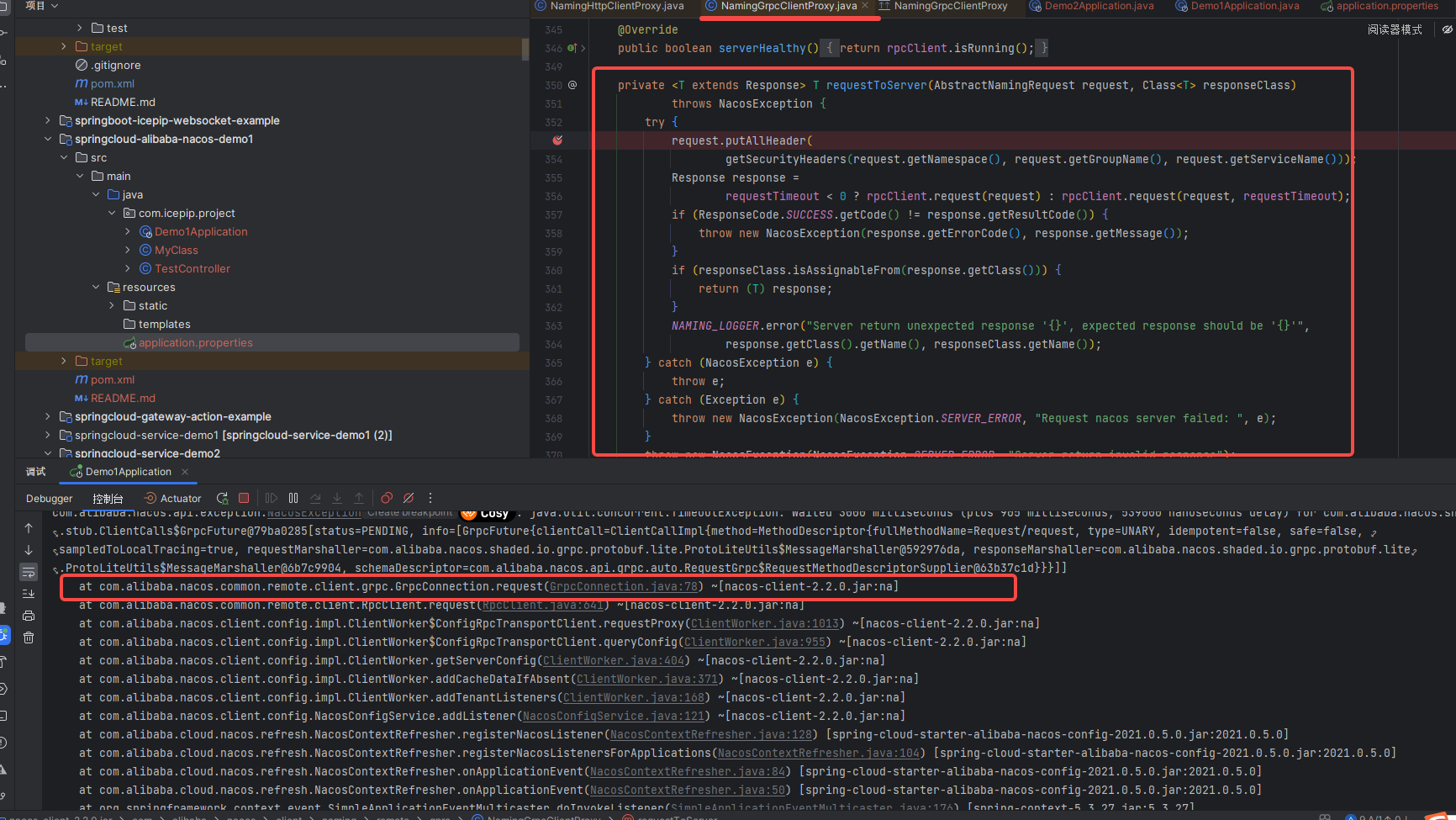This screenshot has height=820, width=1456.
Task: Step into in debugger toolbar
Action: pyautogui.click(x=337, y=498)
